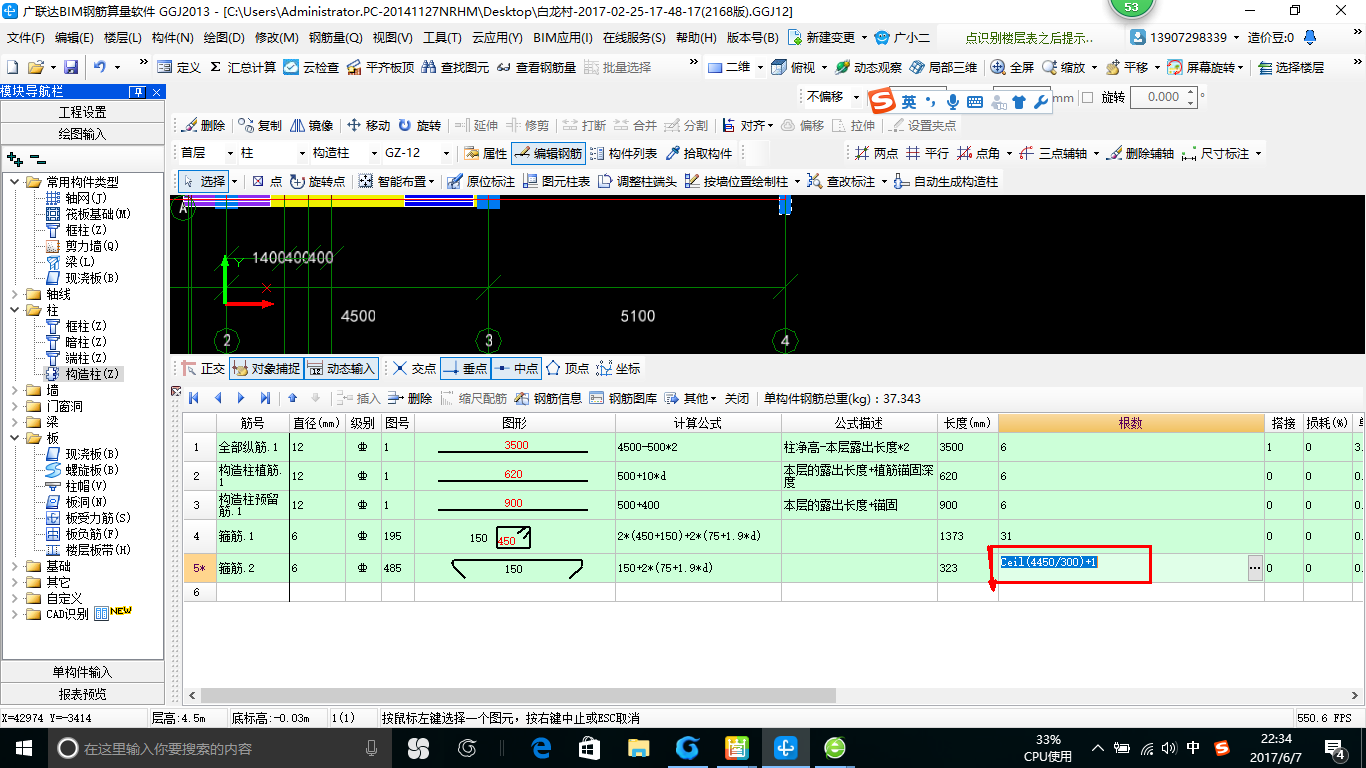1366x768 pixels.
Task: Click the New file icon
Action: pyautogui.click(x=12, y=67)
